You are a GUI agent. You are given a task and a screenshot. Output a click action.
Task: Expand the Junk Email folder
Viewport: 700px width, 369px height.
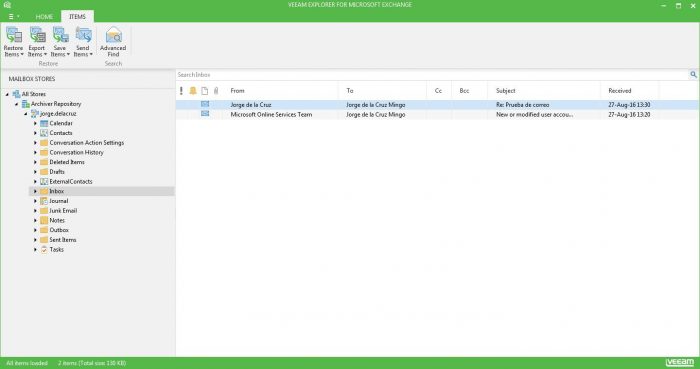(x=35, y=211)
